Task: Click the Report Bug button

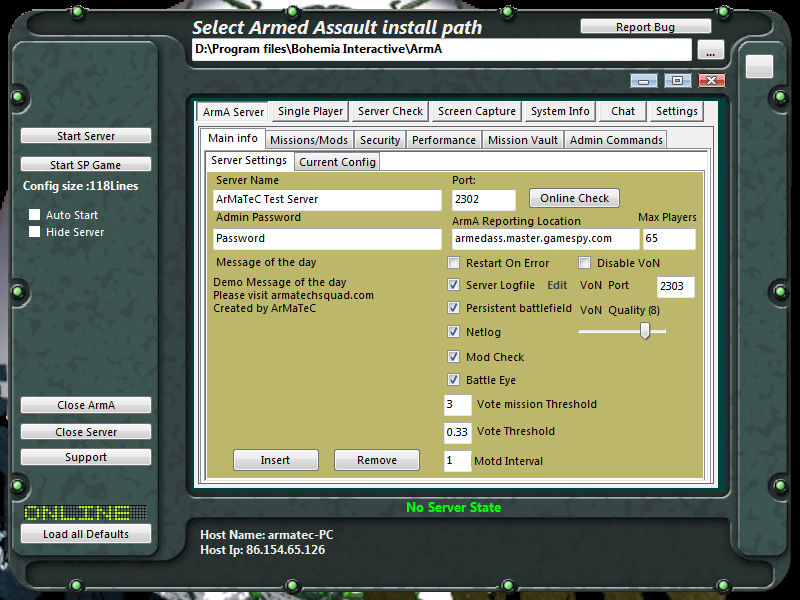Action: point(645,27)
